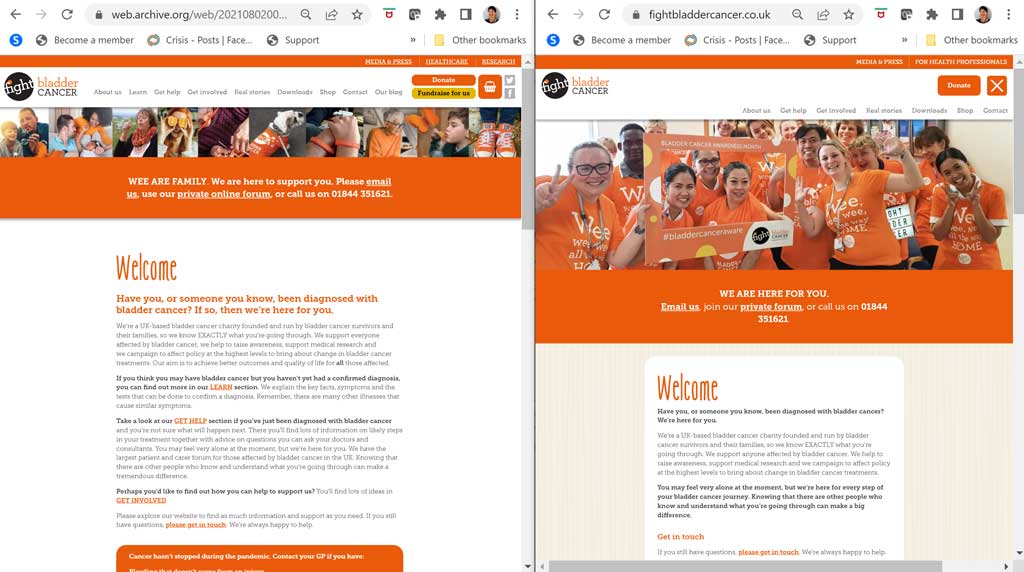
Task: Reload the web.archive.org page
Action: (67, 14)
